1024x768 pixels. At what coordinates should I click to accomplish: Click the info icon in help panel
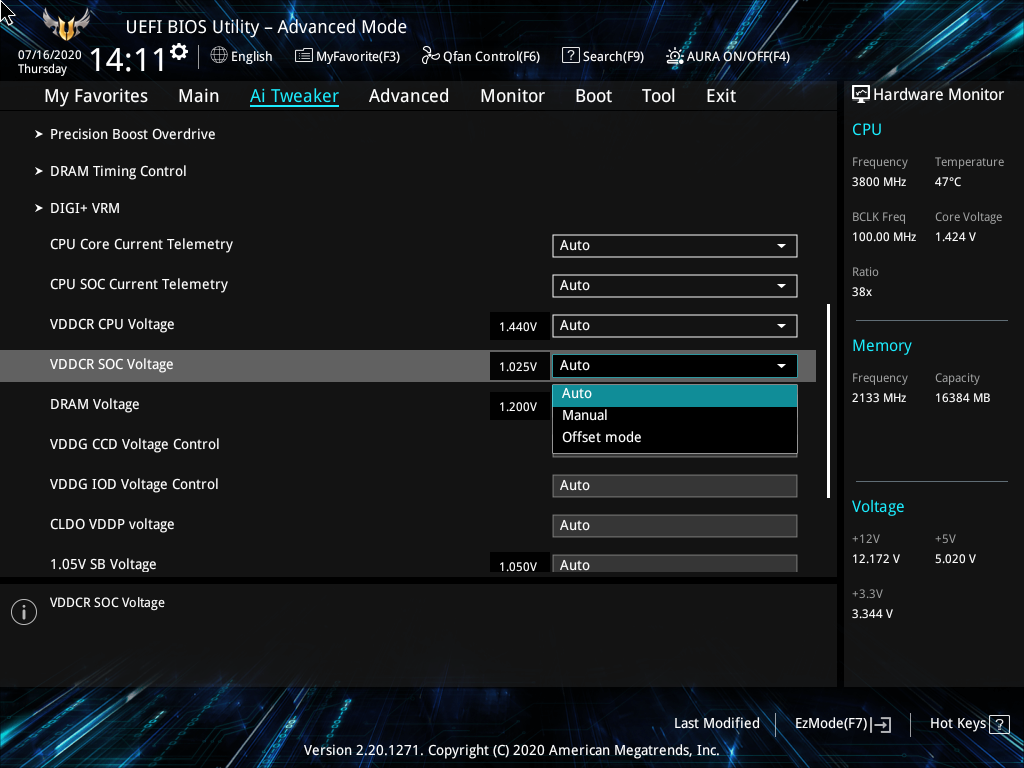(x=24, y=612)
